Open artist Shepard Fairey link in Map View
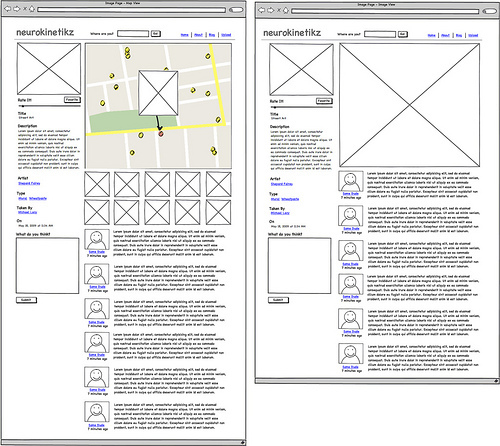 (x=29, y=183)
